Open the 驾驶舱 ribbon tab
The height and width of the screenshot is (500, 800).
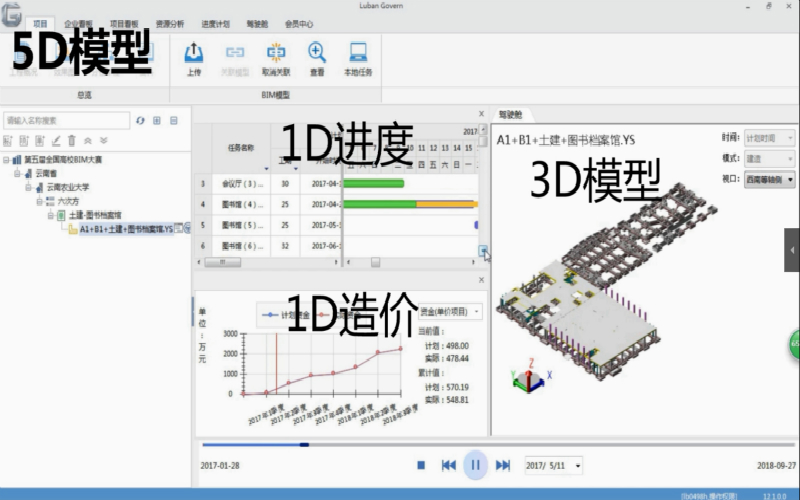(257, 23)
